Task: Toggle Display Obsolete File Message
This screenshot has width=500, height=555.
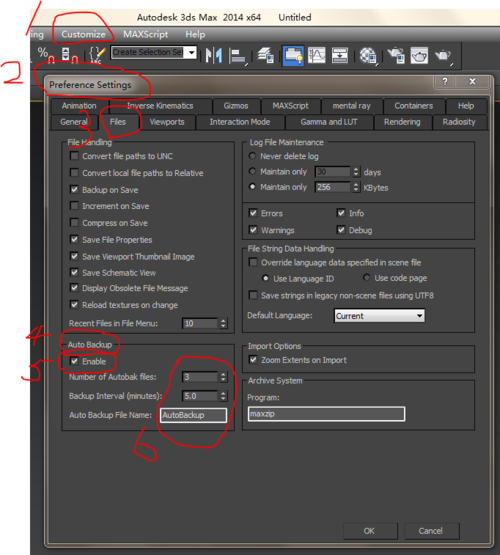Action: (x=74, y=288)
